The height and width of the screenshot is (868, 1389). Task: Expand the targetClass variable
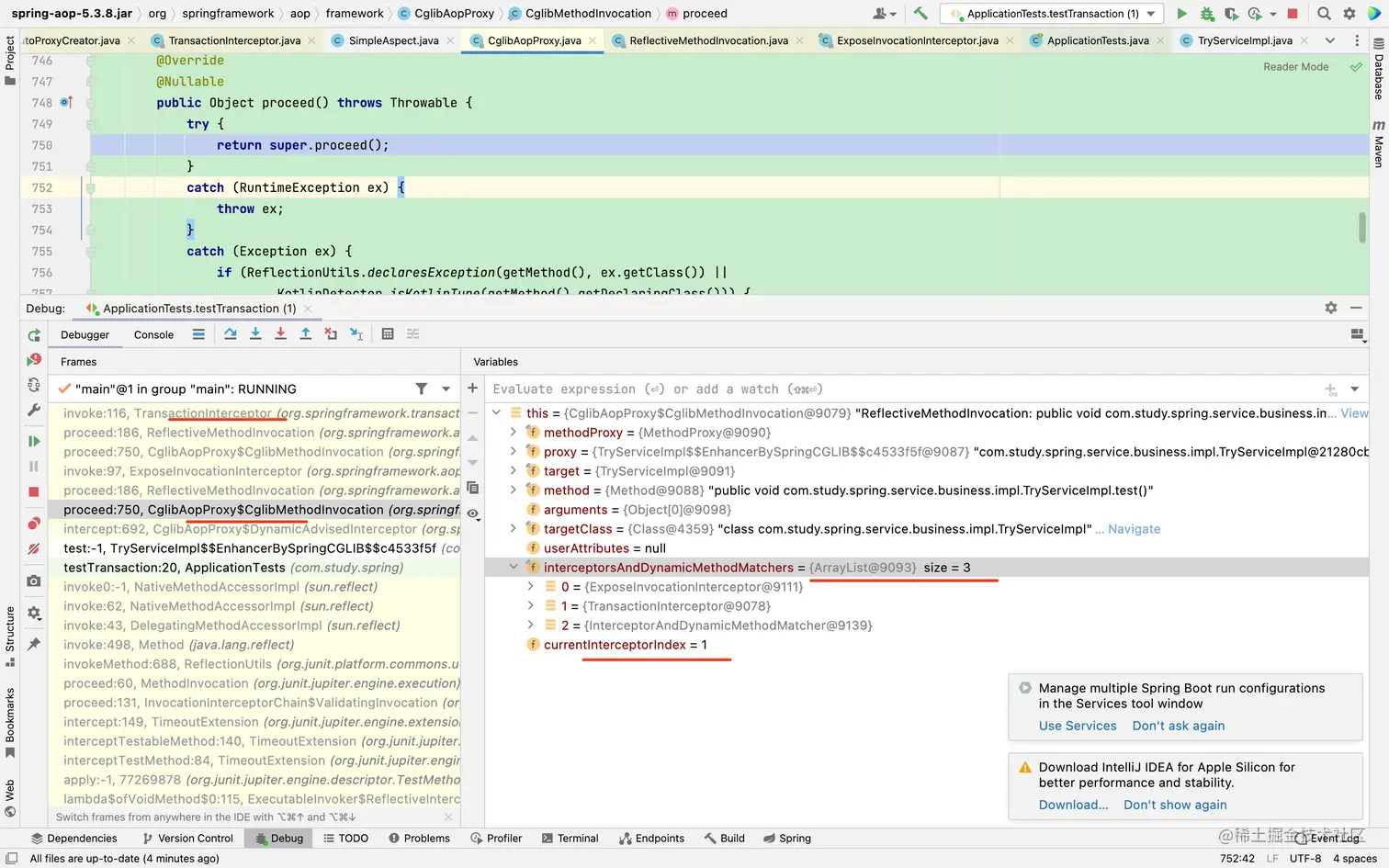click(514, 529)
